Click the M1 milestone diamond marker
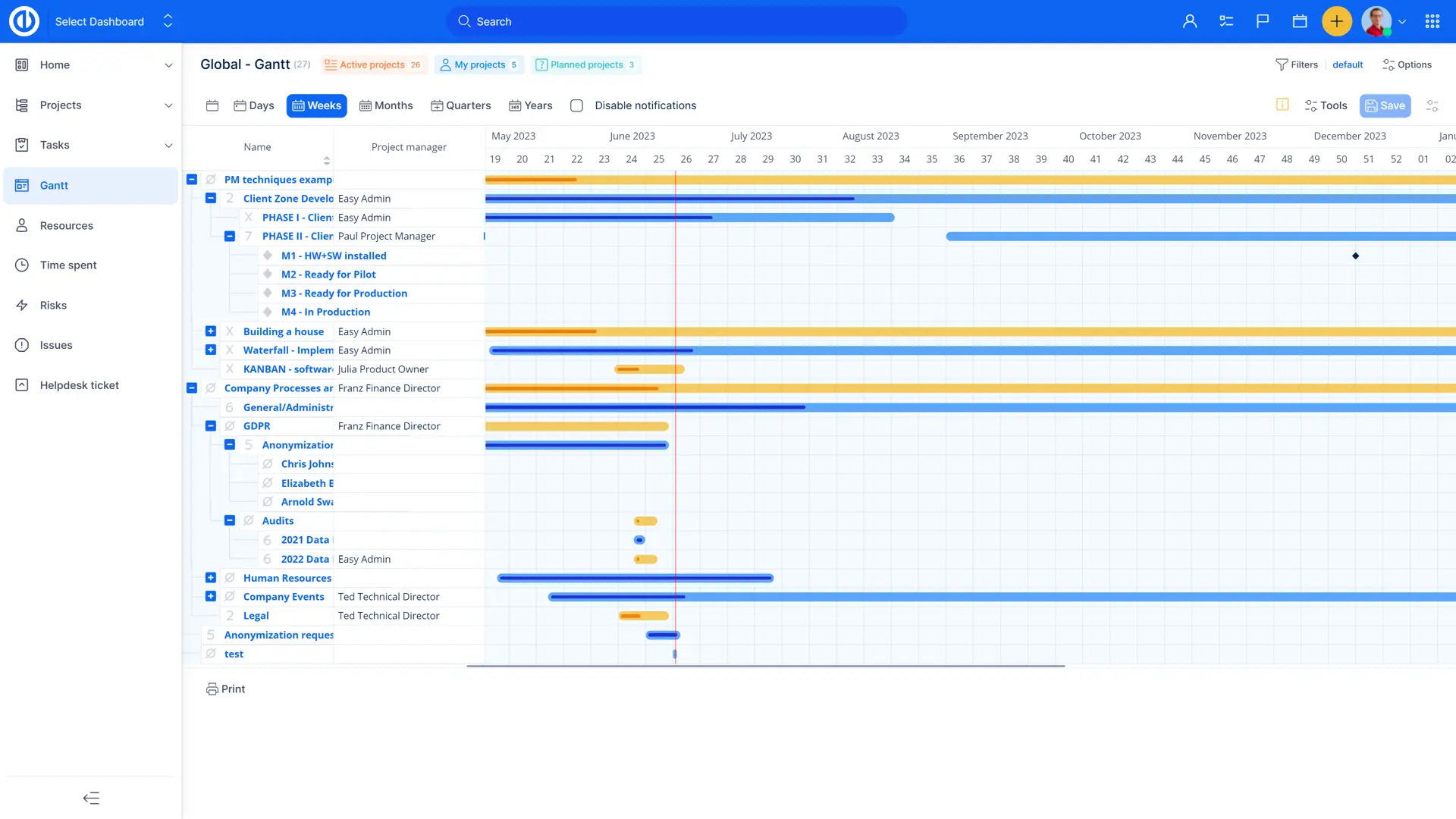The width and height of the screenshot is (1456, 819). [x=1355, y=256]
